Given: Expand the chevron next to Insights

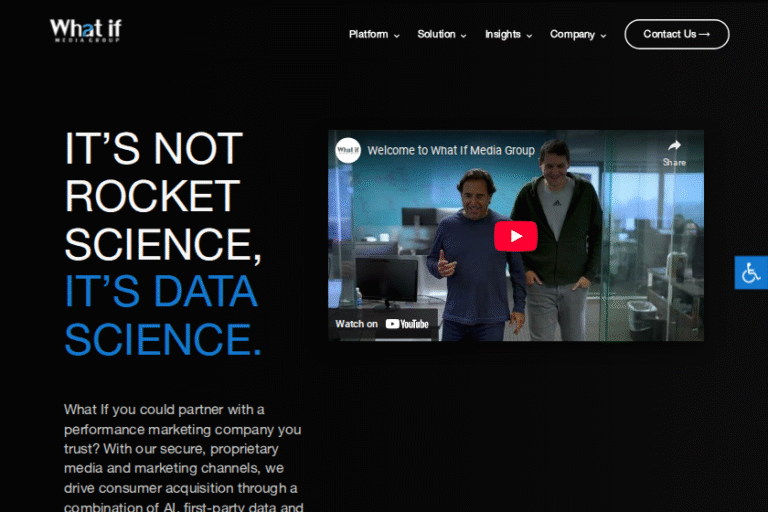Looking at the screenshot, I should click(529, 35).
